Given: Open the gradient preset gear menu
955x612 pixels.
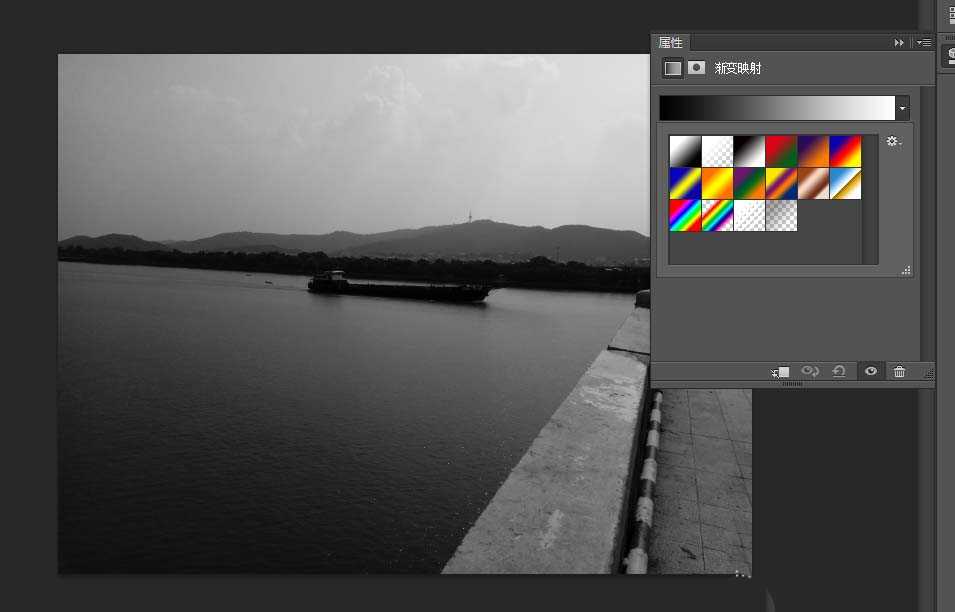Looking at the screenshot, I should (x=893, y=142).
